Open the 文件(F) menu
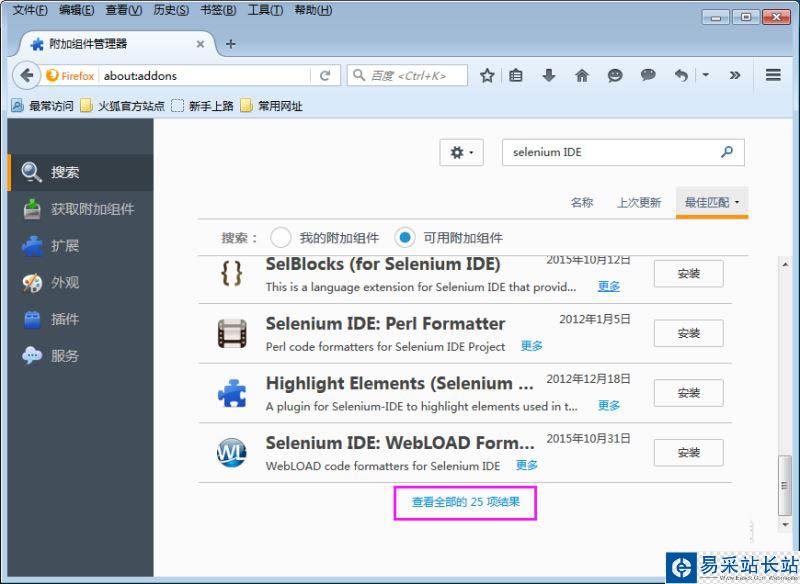 pos(30,10)
